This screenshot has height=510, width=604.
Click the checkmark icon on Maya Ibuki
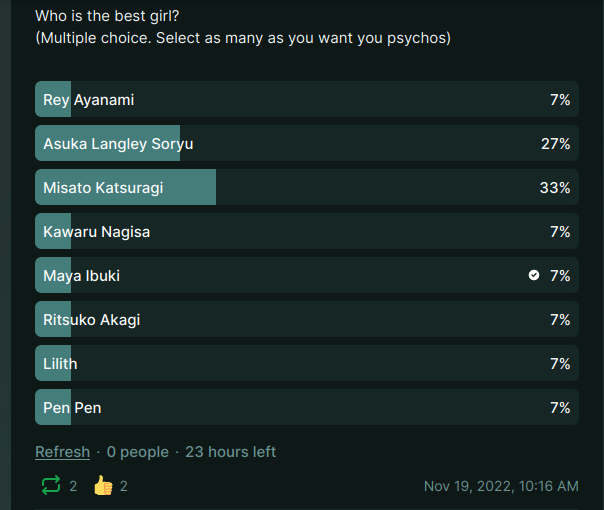[534, 275]
